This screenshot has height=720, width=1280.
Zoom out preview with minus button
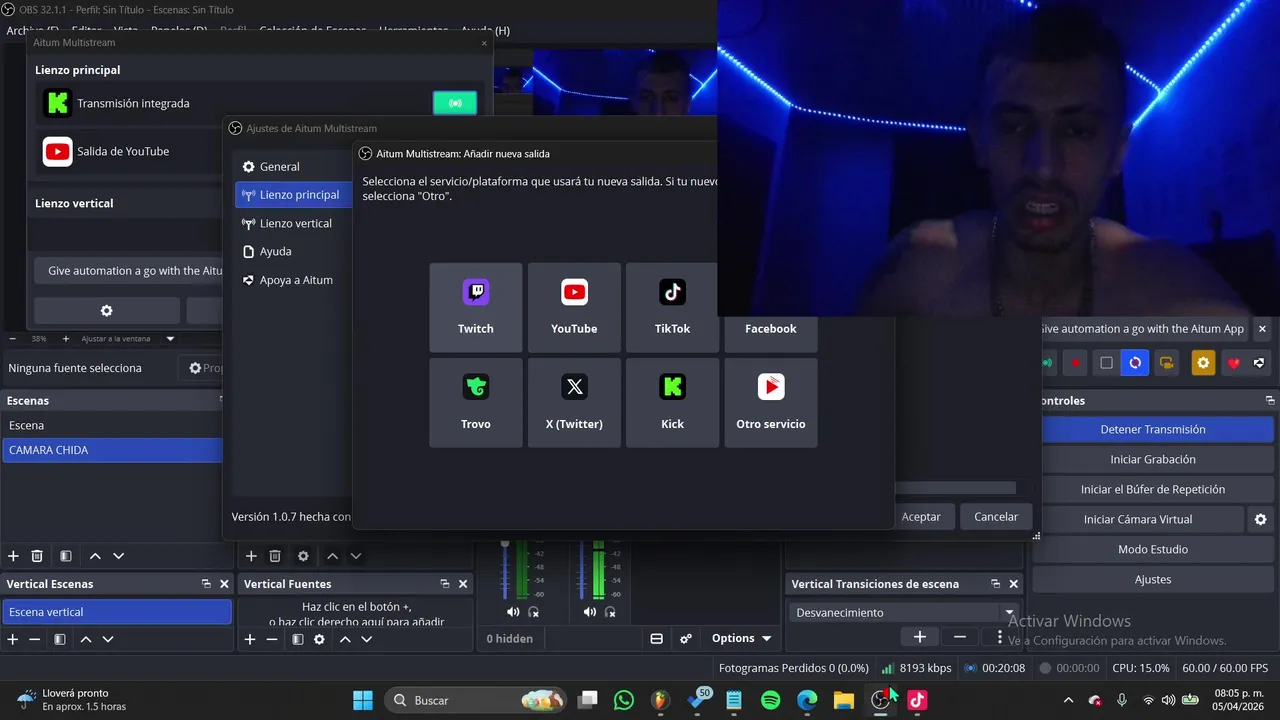click(x=13, y=338)
